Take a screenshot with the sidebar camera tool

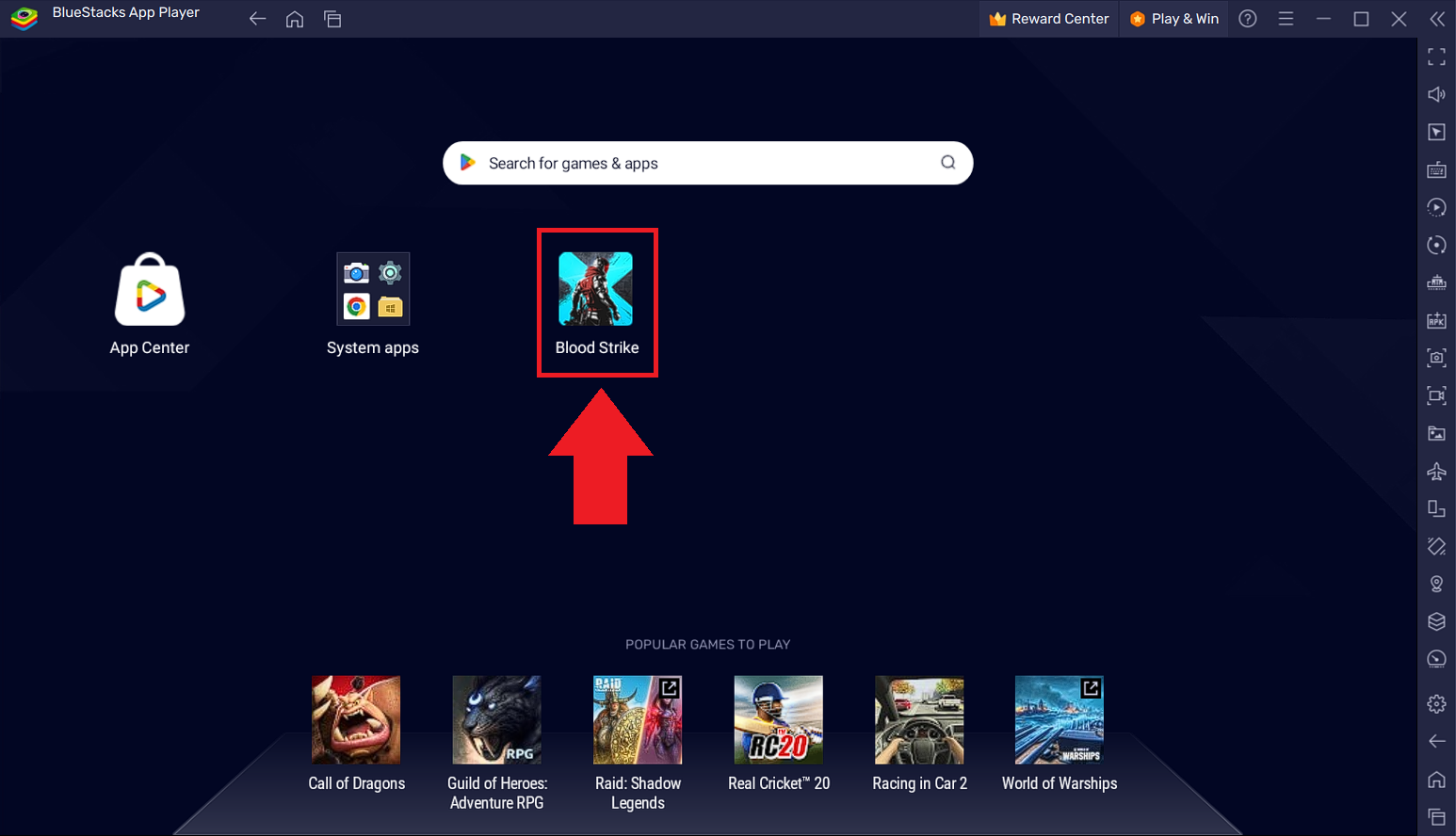pyautogui.click(x=1436, y=358)
